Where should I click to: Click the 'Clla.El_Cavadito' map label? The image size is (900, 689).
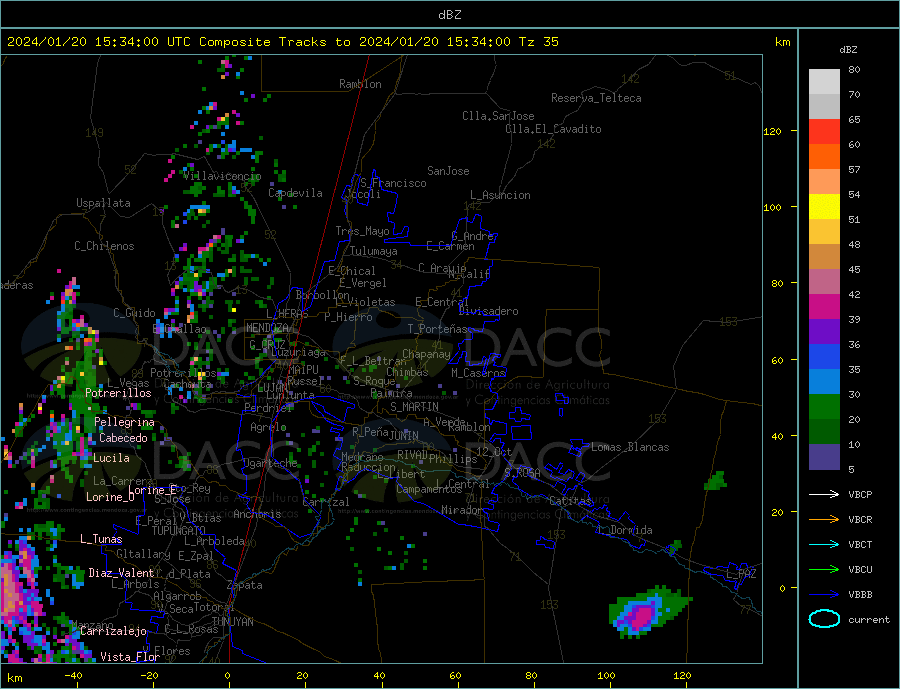coord(553,129)
